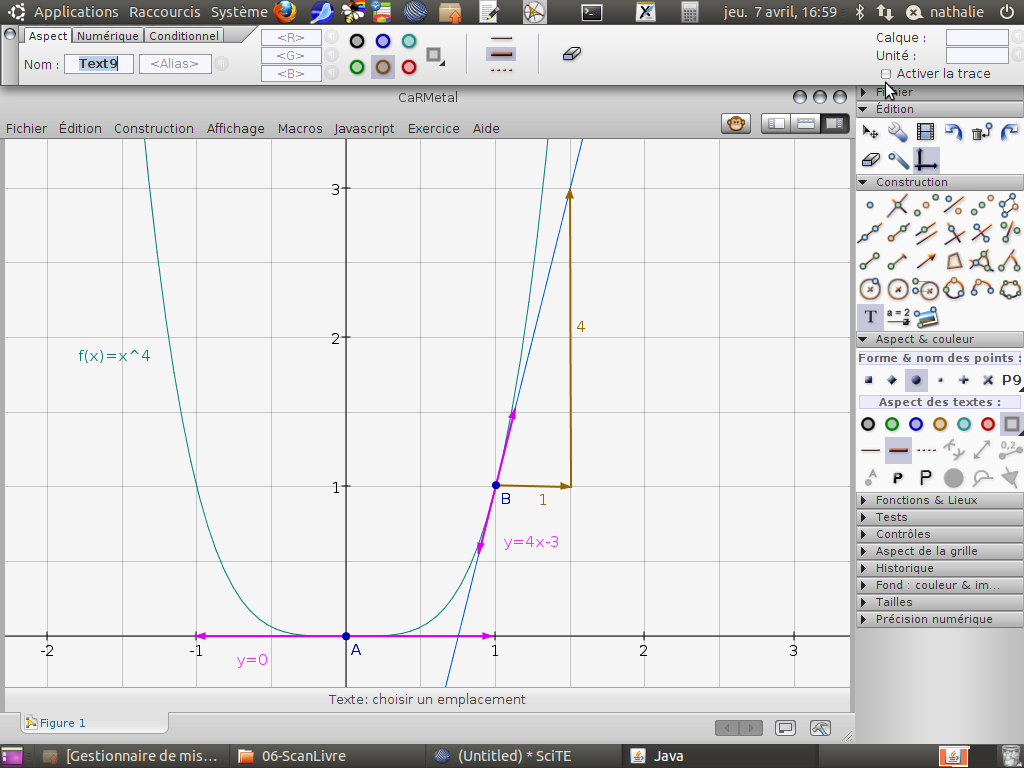Select the polygon construction tool
1024x768 pixels.
[x=955, y=261]
